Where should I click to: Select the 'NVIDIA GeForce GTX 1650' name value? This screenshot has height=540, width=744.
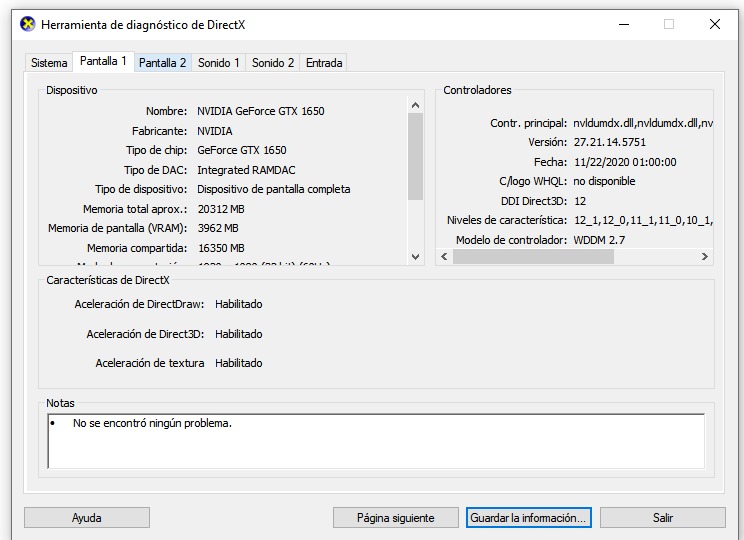pyautogui.click(x=260, y=111)
